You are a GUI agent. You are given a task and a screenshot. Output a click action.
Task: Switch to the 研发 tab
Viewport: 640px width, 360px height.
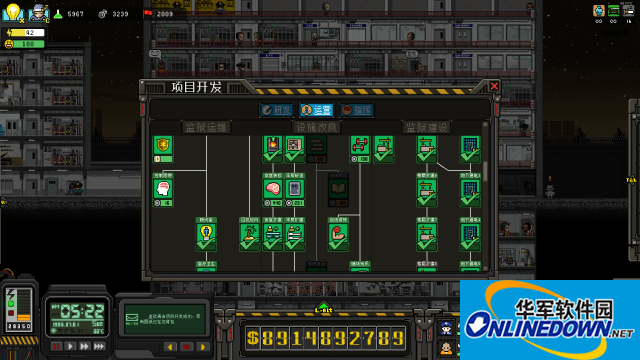point(277,110)
